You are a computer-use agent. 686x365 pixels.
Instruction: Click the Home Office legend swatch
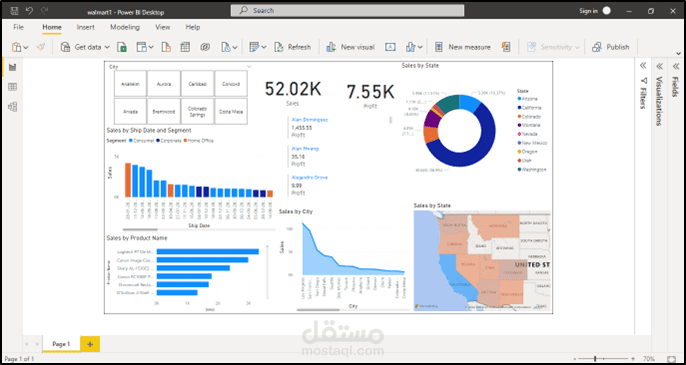point(186,141)
